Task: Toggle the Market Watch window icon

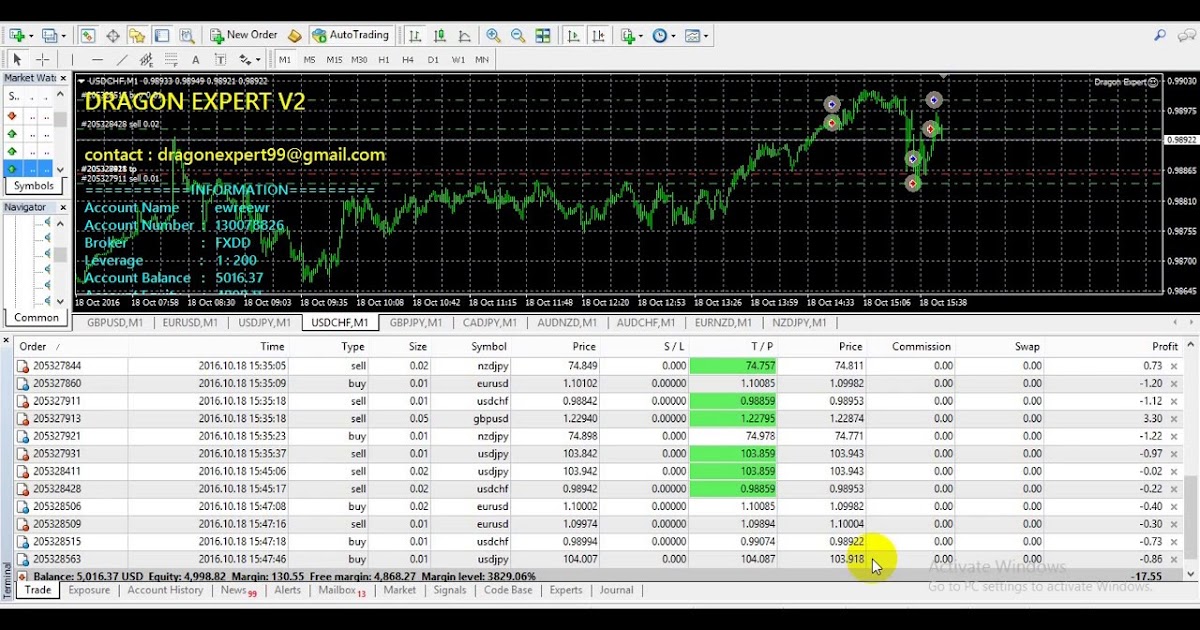Action: pyautogui.click(x=87, y=35)
